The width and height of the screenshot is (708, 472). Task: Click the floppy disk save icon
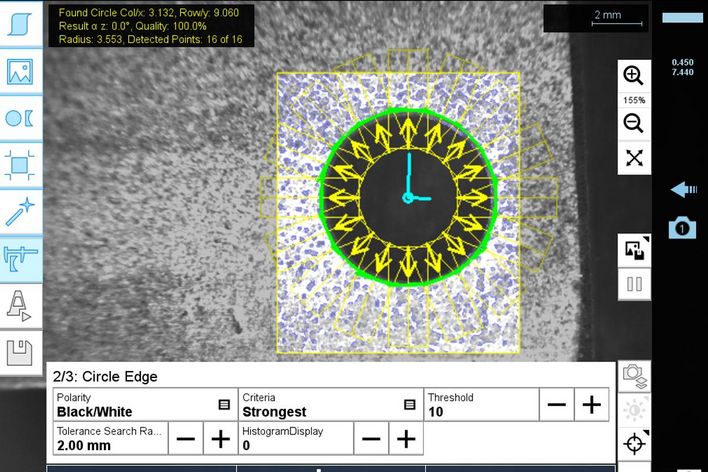(20, 352)
